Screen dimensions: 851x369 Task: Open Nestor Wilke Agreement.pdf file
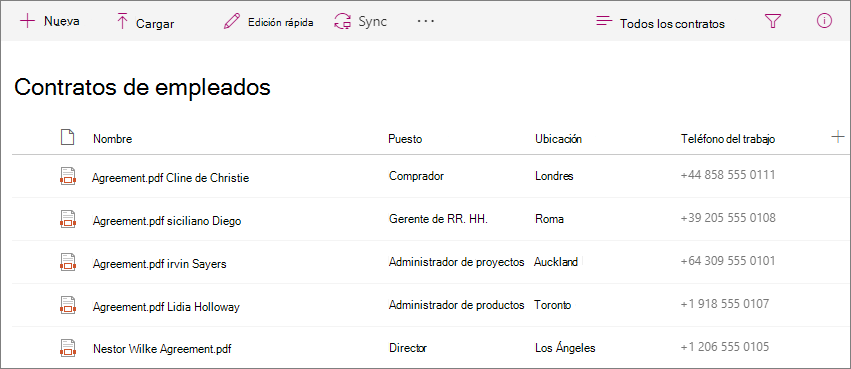pos(162,348)
